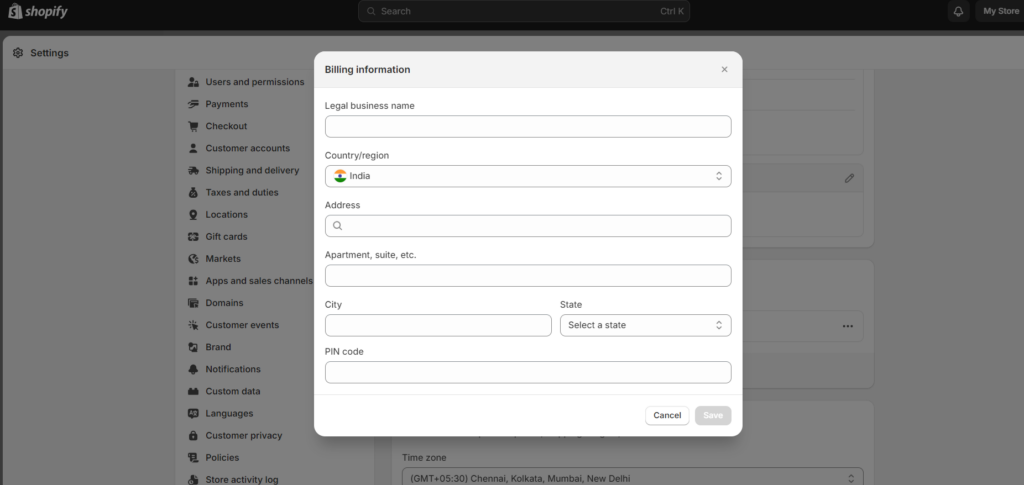Viewport: 1024px width, 485px height.
Task: Click the Apps and sales channels icon
Action: [193, 281]
